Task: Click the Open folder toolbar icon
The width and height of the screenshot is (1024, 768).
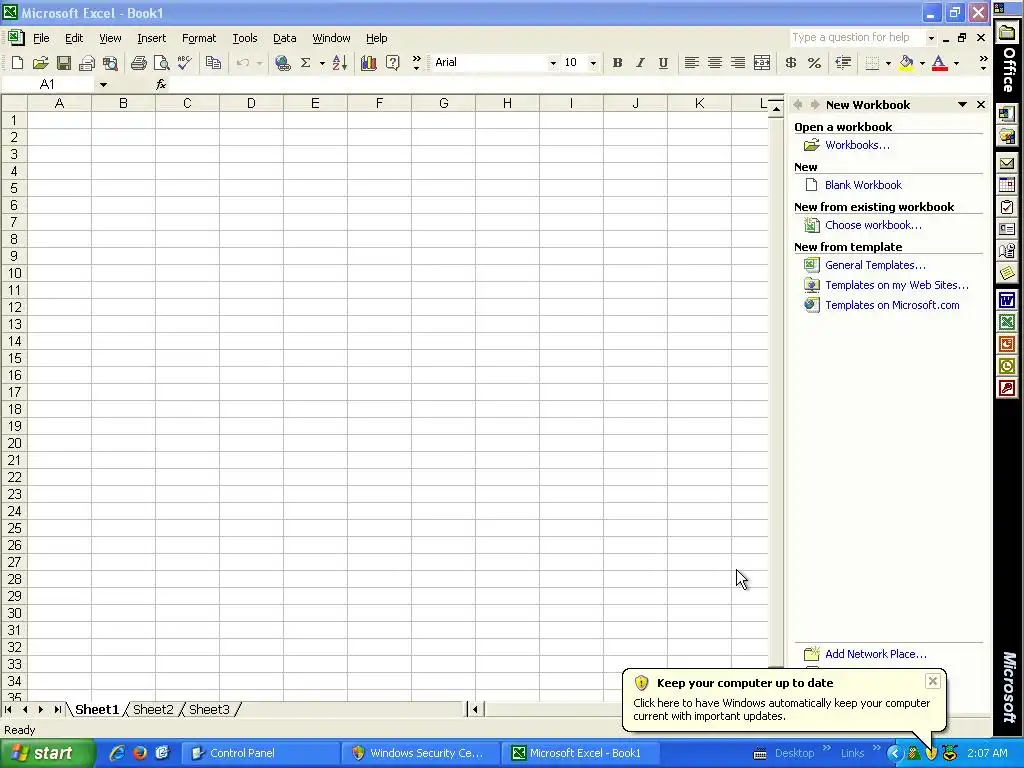Action: (40, 63)
